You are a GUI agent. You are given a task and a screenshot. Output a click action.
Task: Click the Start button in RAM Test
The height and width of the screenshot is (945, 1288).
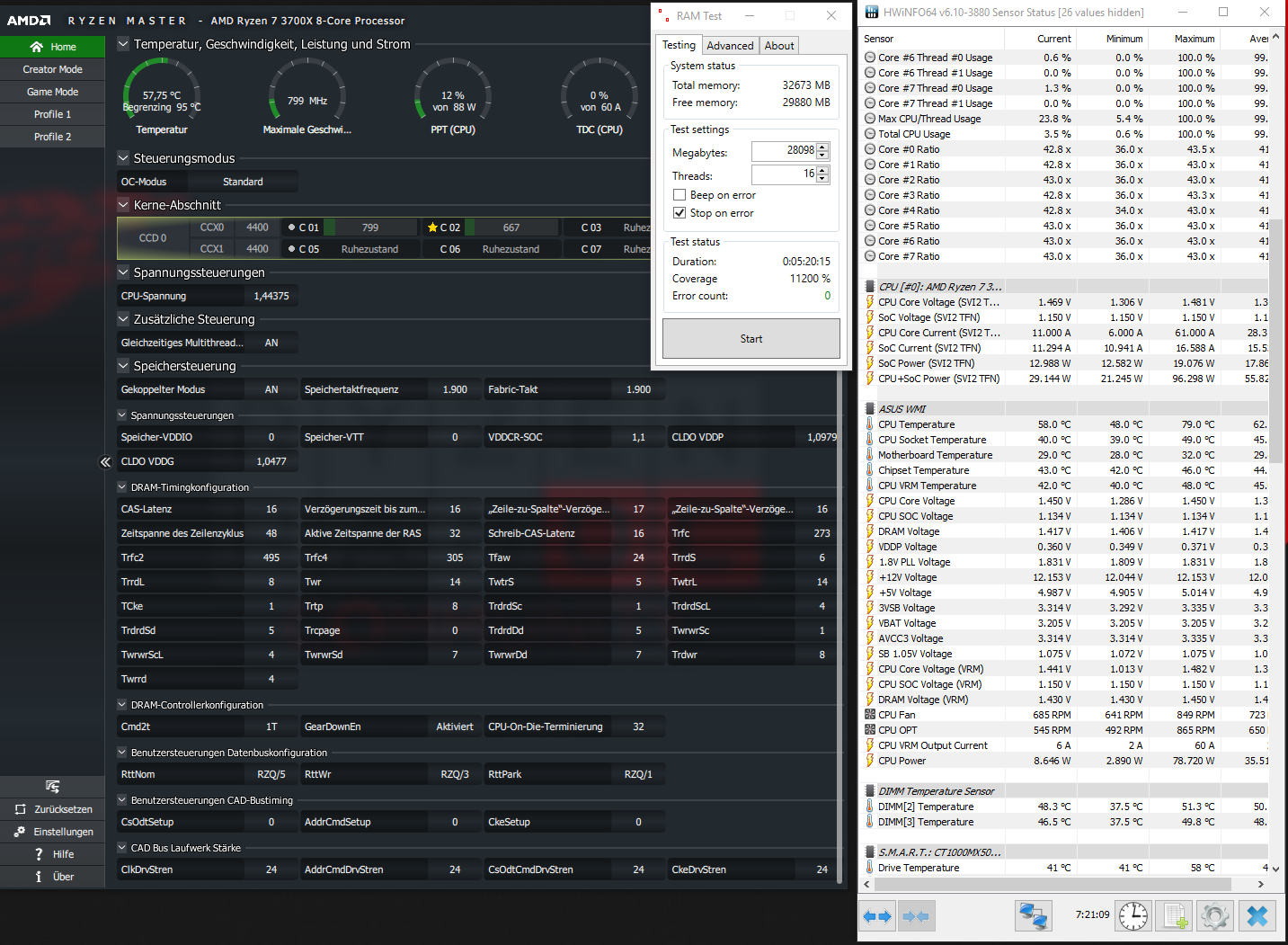tap(751, 339)
